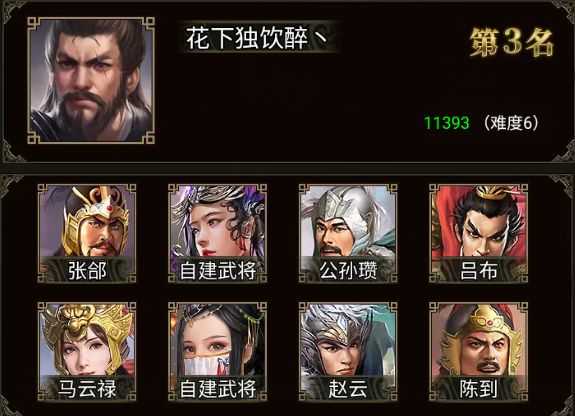Click the 马云禄 name label
Screen dimensions: 575x416
(87, 389)
